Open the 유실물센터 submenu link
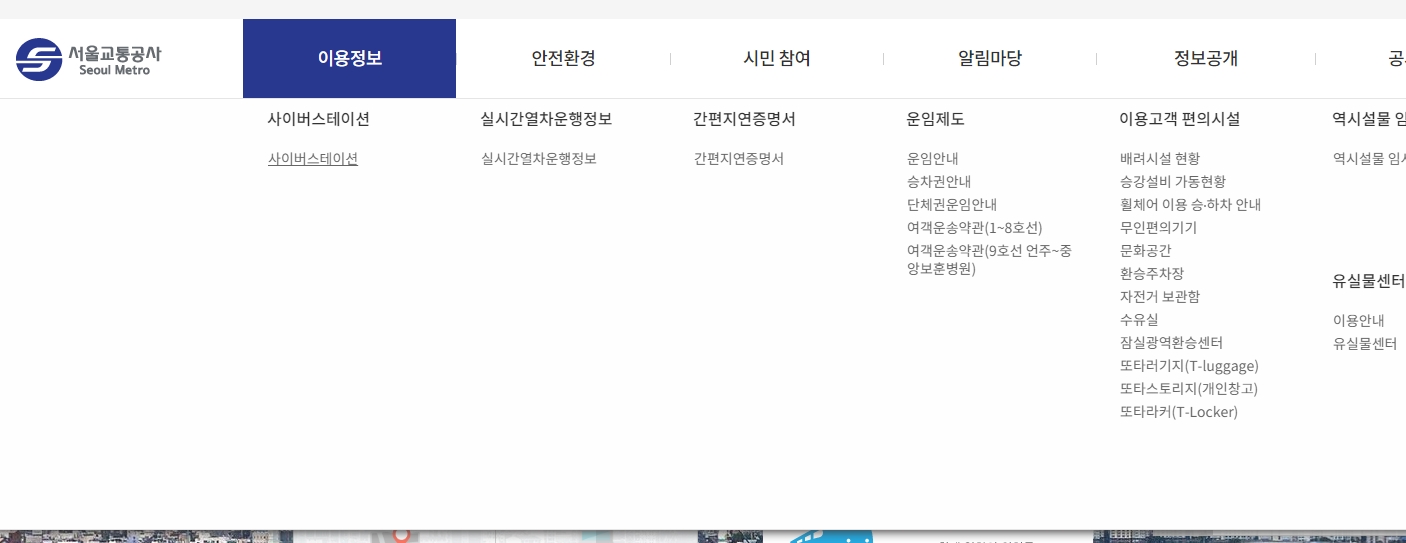Viewport: 1406px width, 543px height. (1364, 343)
